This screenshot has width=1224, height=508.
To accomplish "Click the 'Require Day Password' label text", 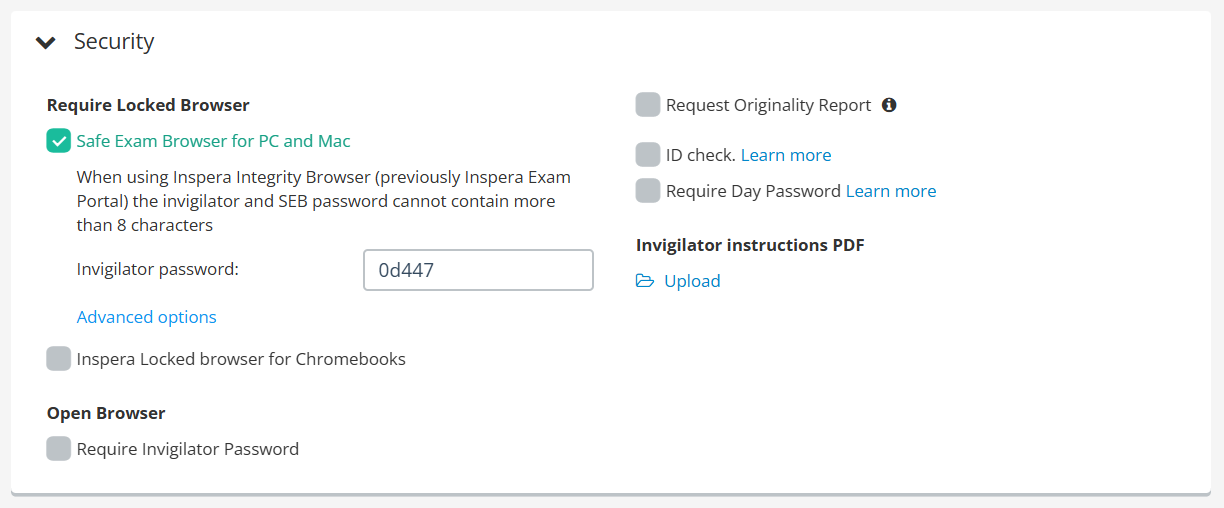I will 753,191.
